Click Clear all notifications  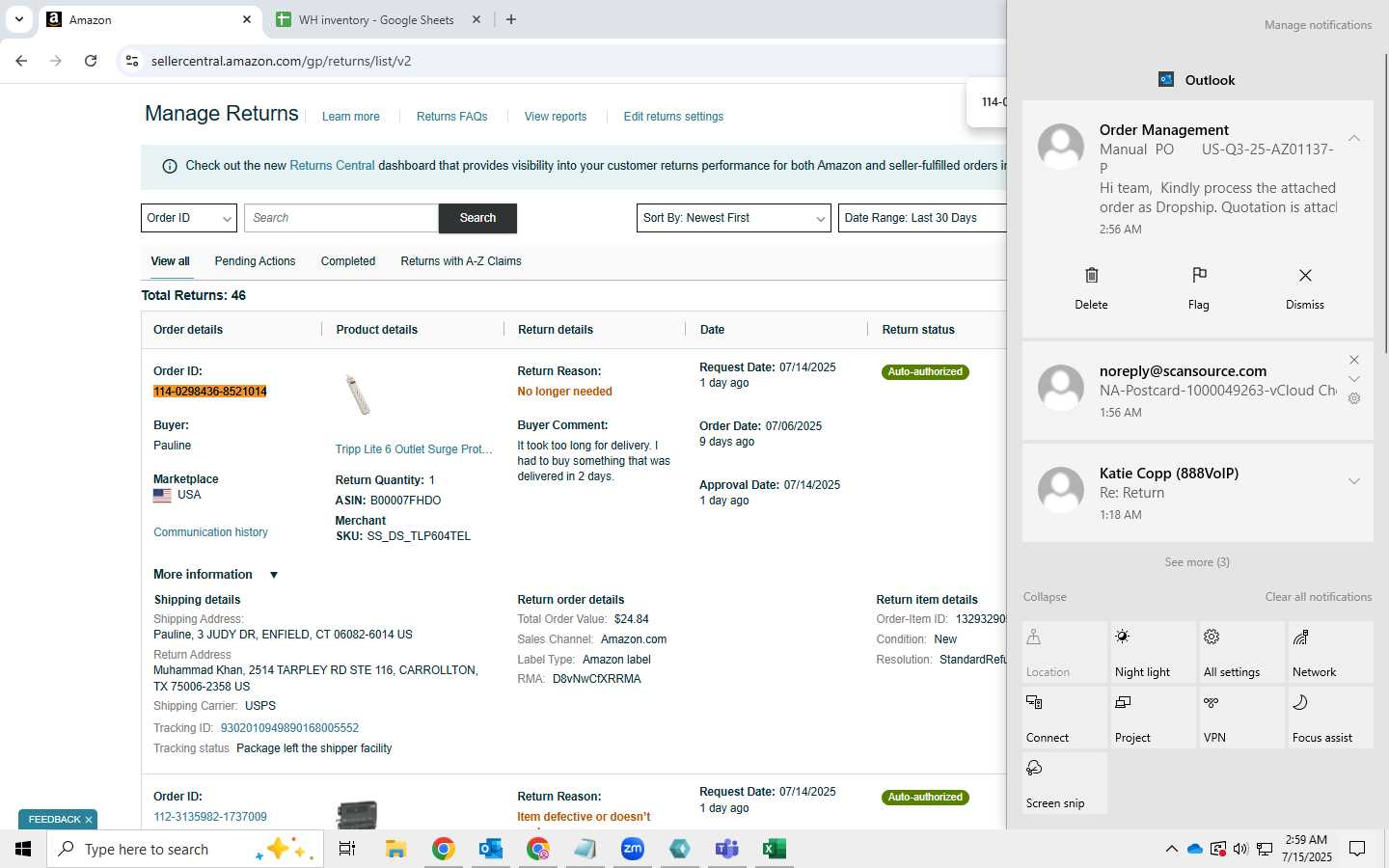pyautogui.click(x=1318, y=597)
